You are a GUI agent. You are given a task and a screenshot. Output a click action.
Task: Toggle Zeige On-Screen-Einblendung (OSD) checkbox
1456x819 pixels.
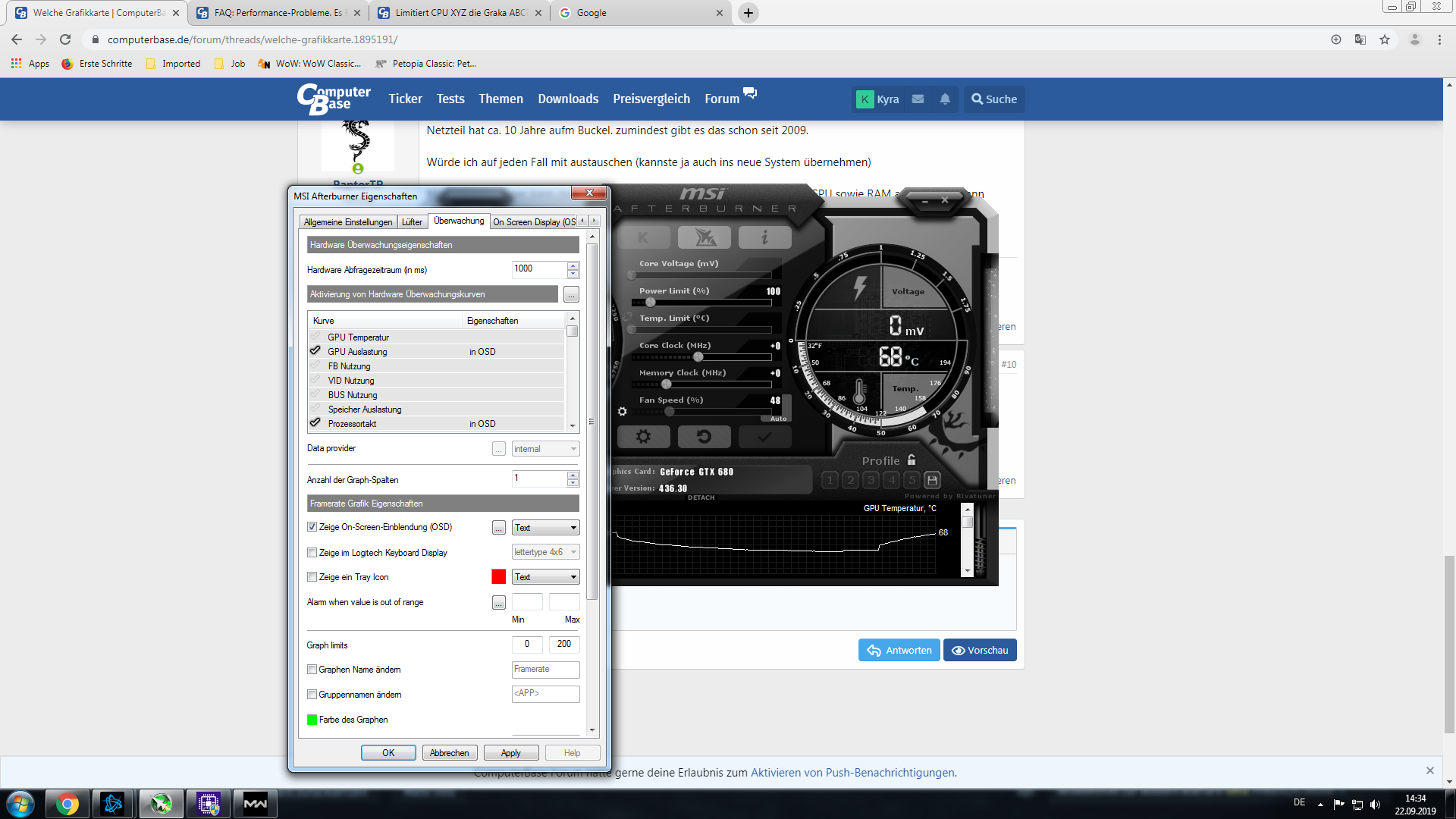[312, 527]
